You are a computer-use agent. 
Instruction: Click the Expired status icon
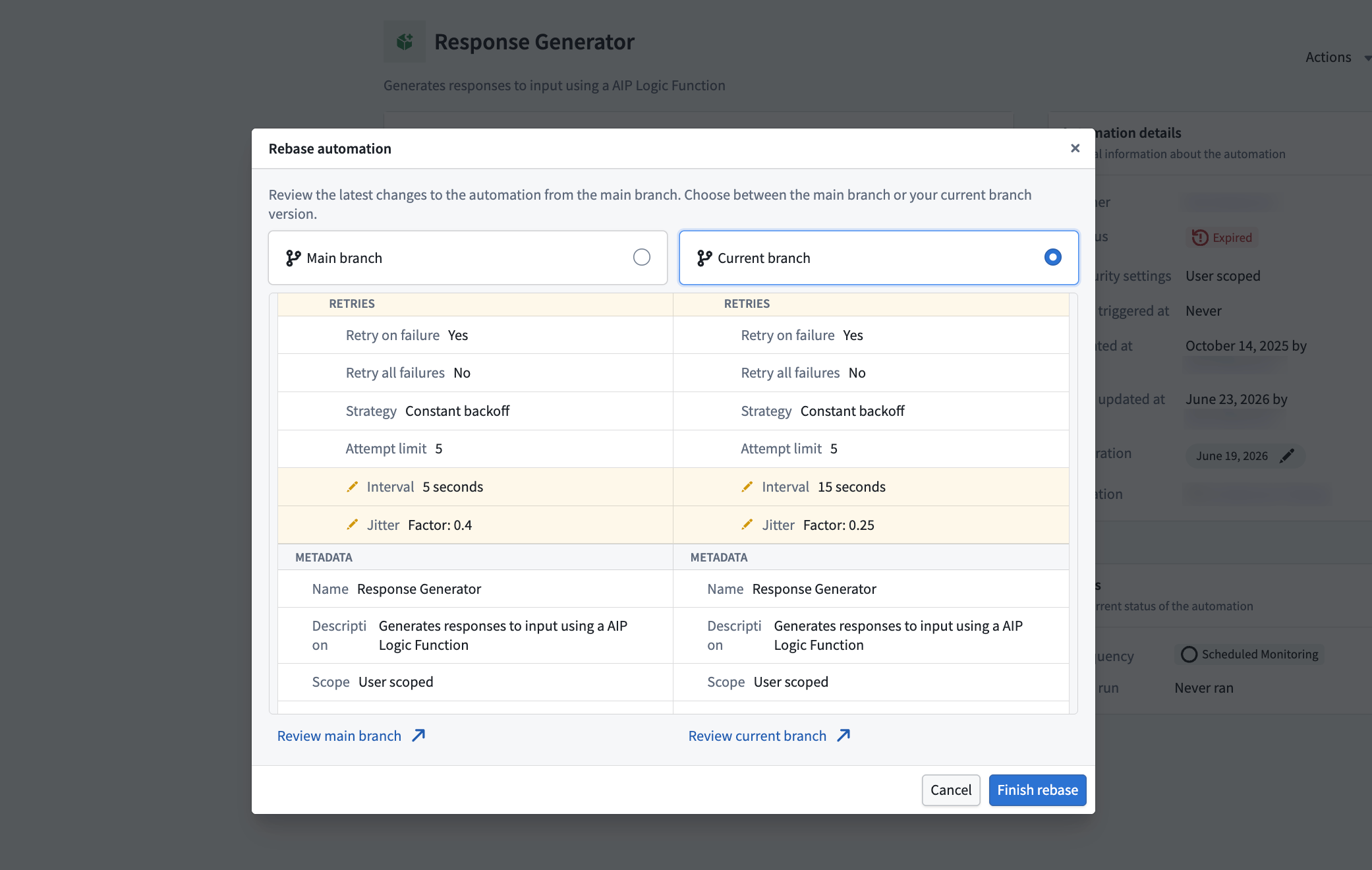[1200, 237]
